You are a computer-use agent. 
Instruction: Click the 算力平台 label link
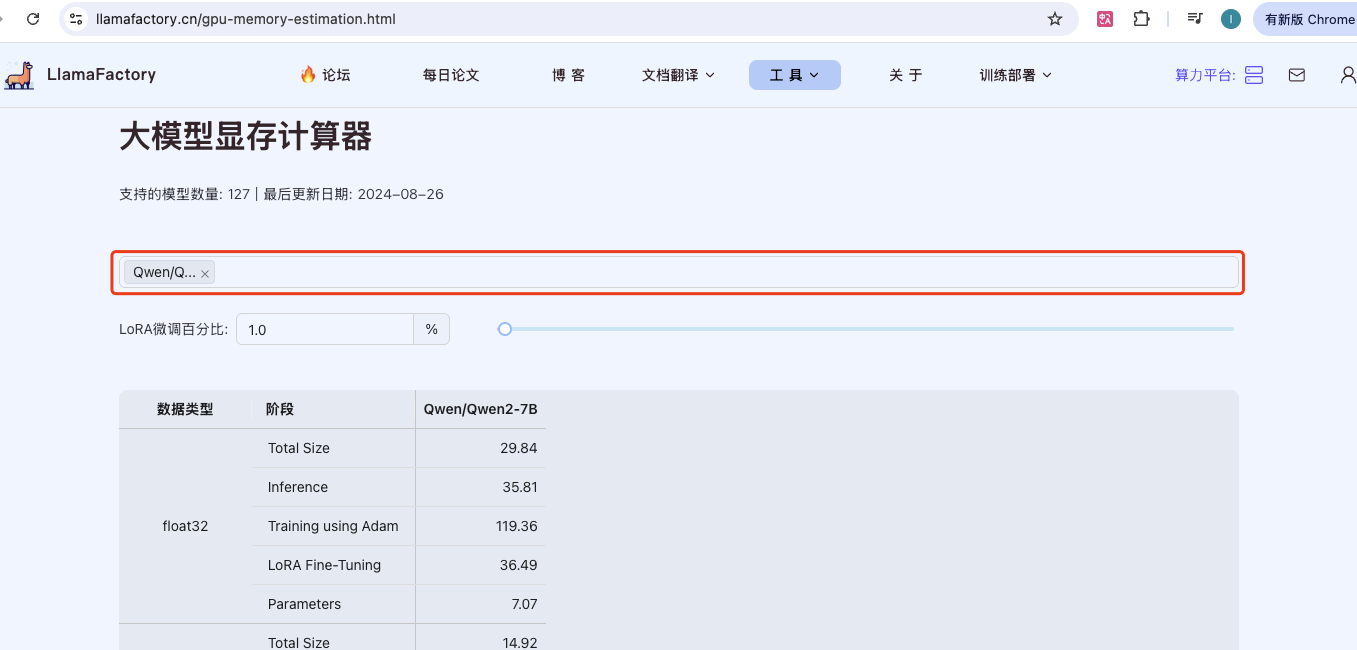[x=1205, y=75]
